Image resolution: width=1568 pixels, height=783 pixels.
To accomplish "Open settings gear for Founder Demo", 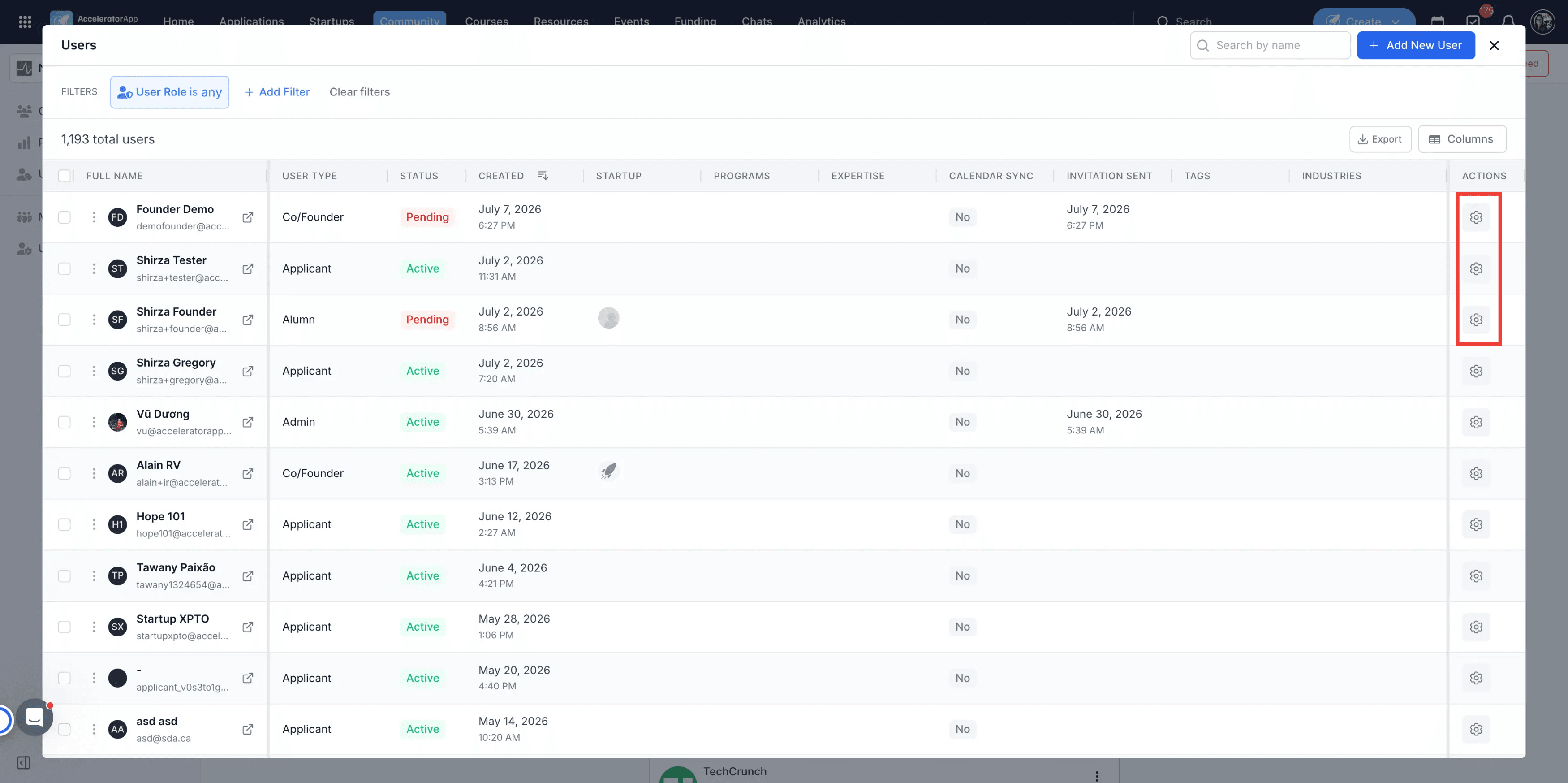I will point(1475,217).
